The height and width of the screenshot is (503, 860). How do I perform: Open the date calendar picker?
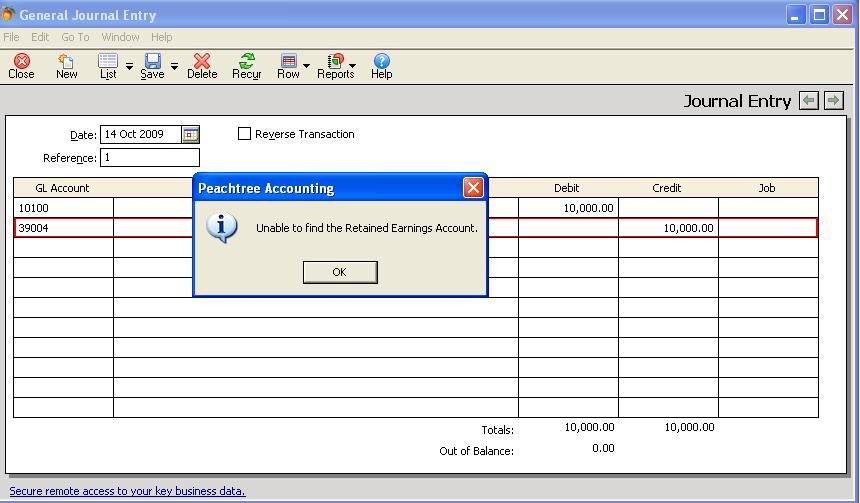coord(190,134)
